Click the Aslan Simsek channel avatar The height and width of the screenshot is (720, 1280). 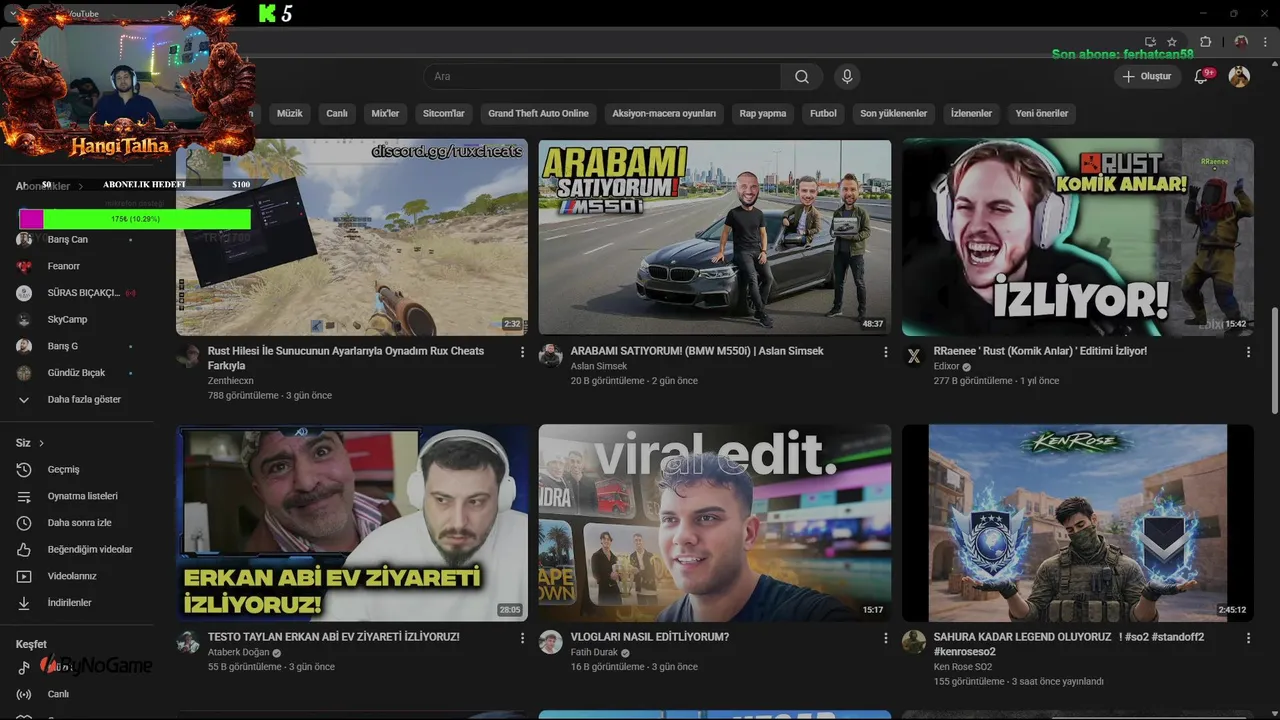(550, 356)
